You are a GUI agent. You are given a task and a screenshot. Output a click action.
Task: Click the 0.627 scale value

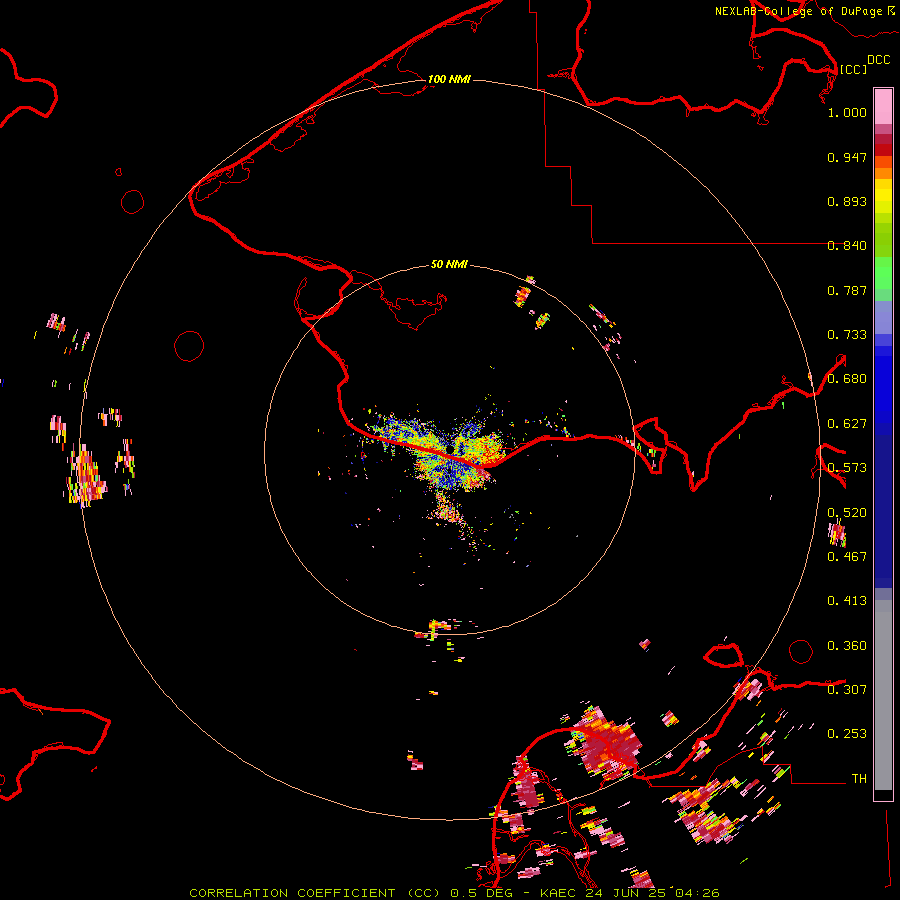coord(847,424)
